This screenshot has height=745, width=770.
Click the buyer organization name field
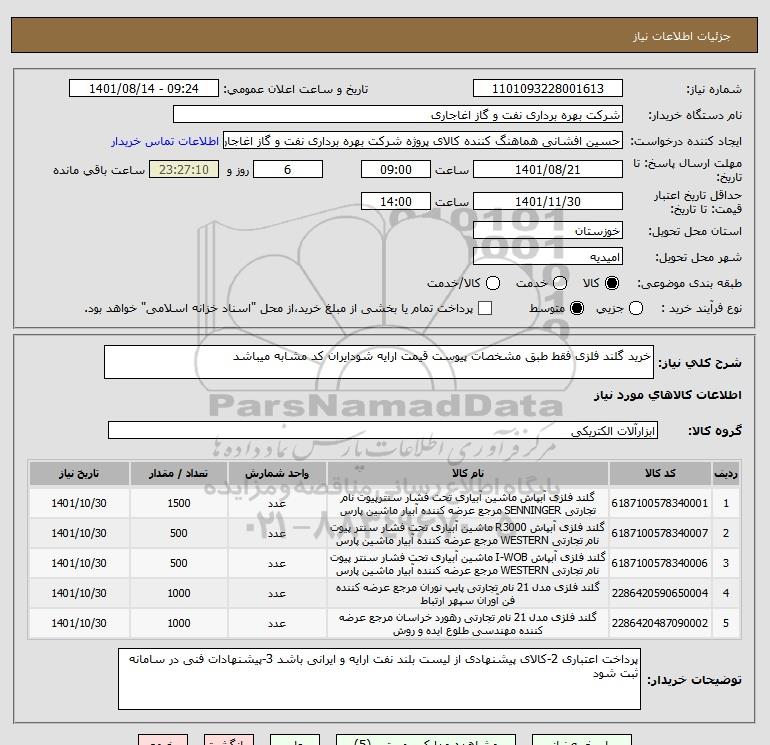pyautogui.click(x=398, y=114)
